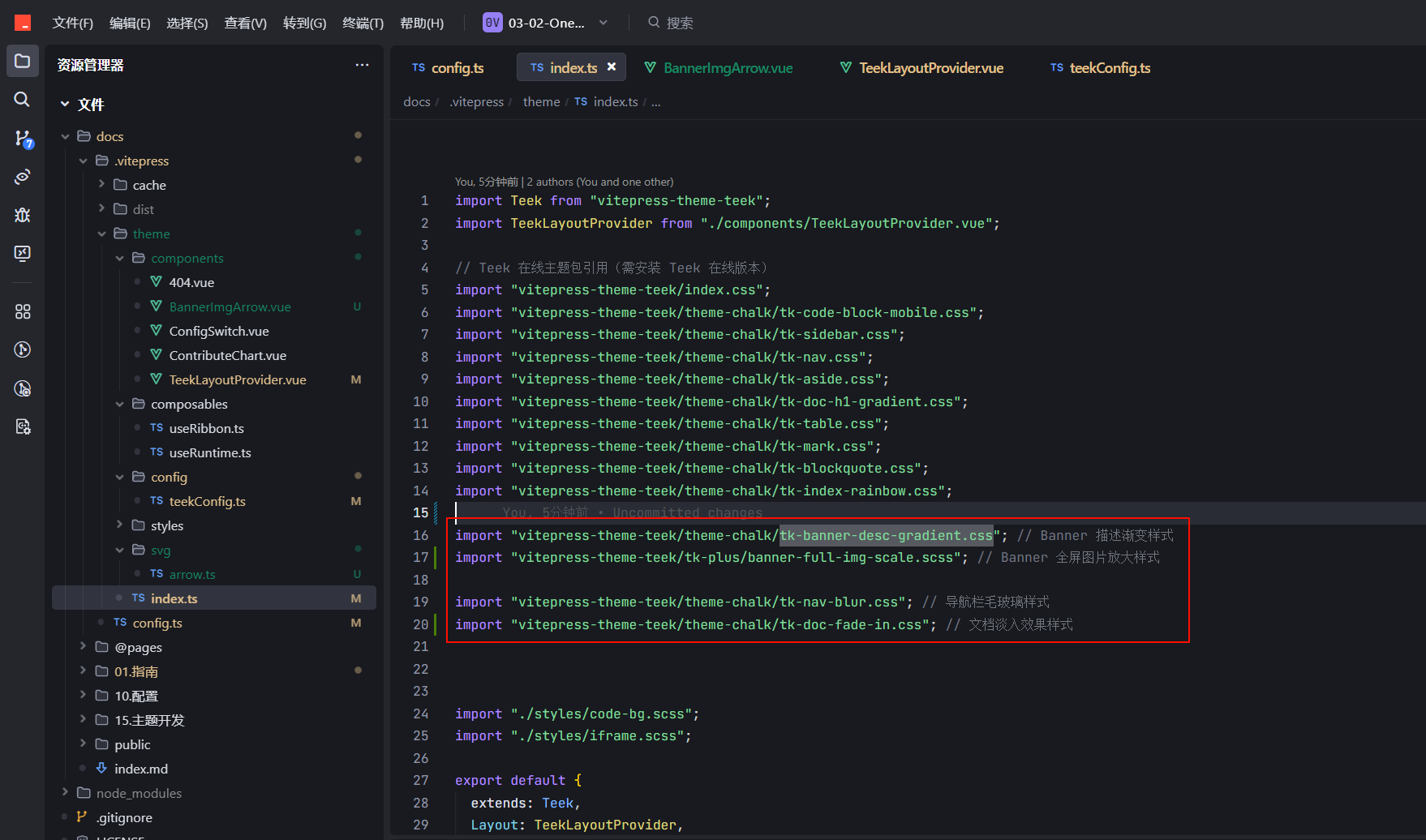Screen dimensions: 1426x840
Task: Click the search magnifier icon in title bar
Action: pos(654,23)
